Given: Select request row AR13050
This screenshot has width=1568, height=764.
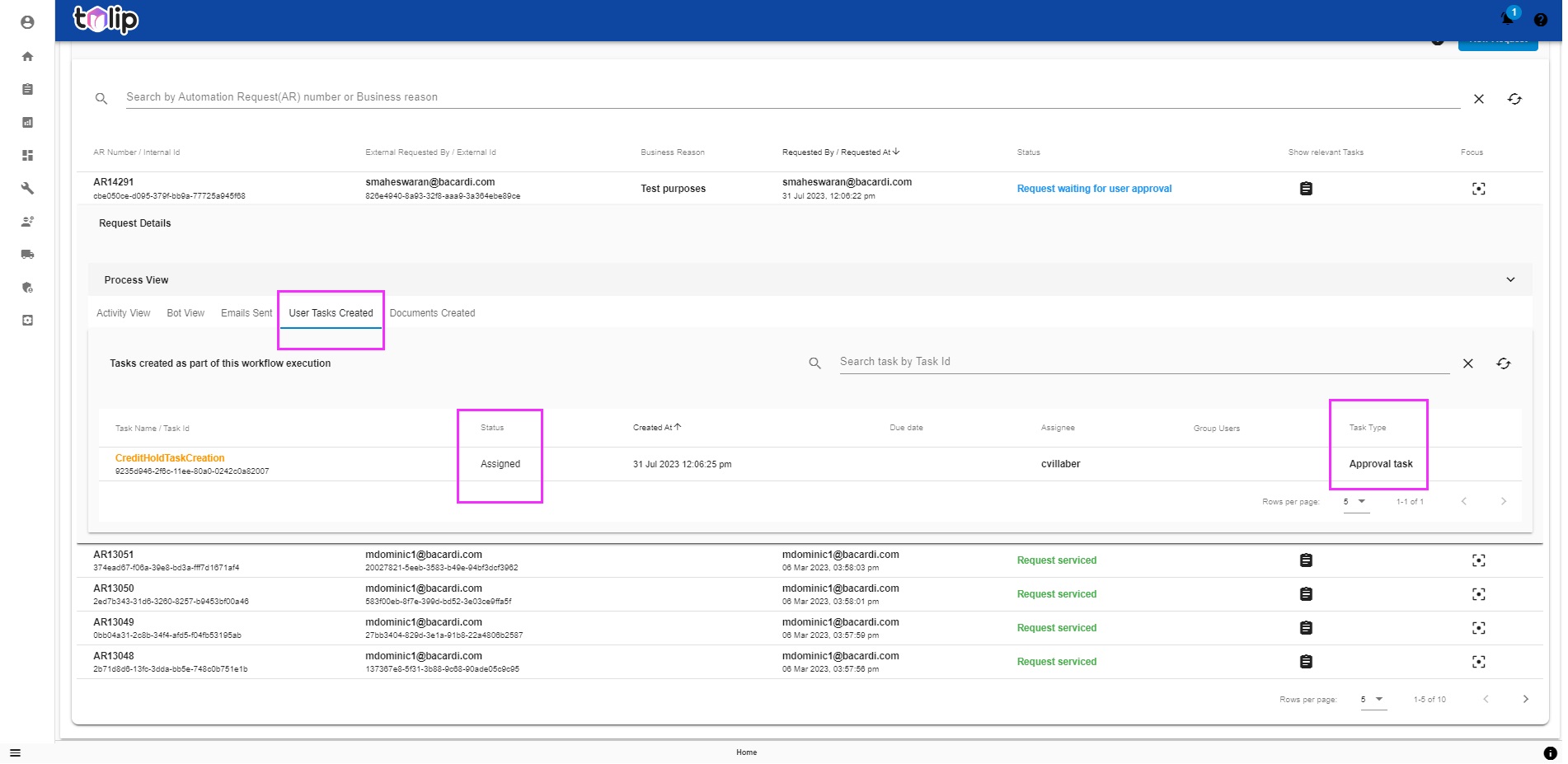Looking at the screenshot, I should 810,594.
